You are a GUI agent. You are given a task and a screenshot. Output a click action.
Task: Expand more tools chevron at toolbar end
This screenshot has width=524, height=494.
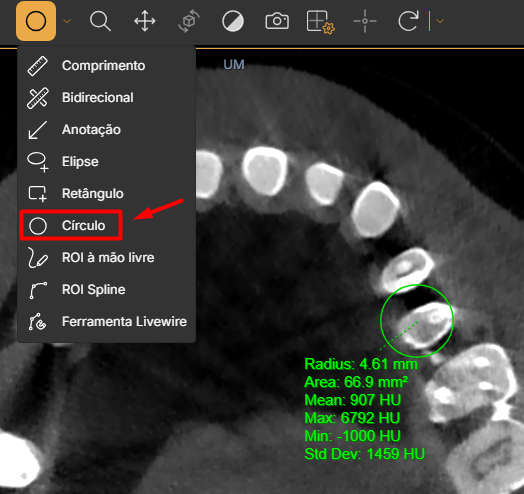coord(440,21)
